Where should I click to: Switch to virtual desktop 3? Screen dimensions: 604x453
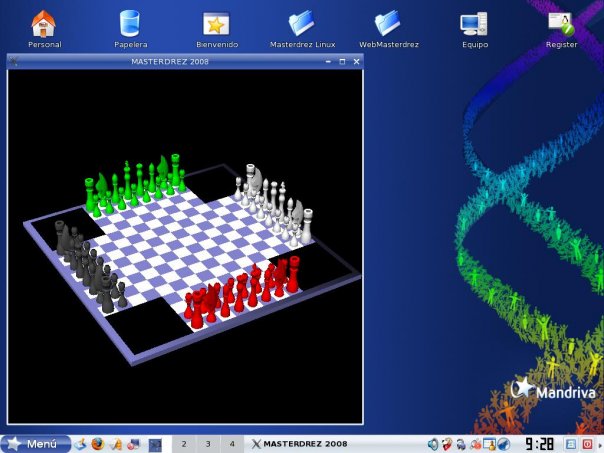pyautogui.click(x=208, y=444)
